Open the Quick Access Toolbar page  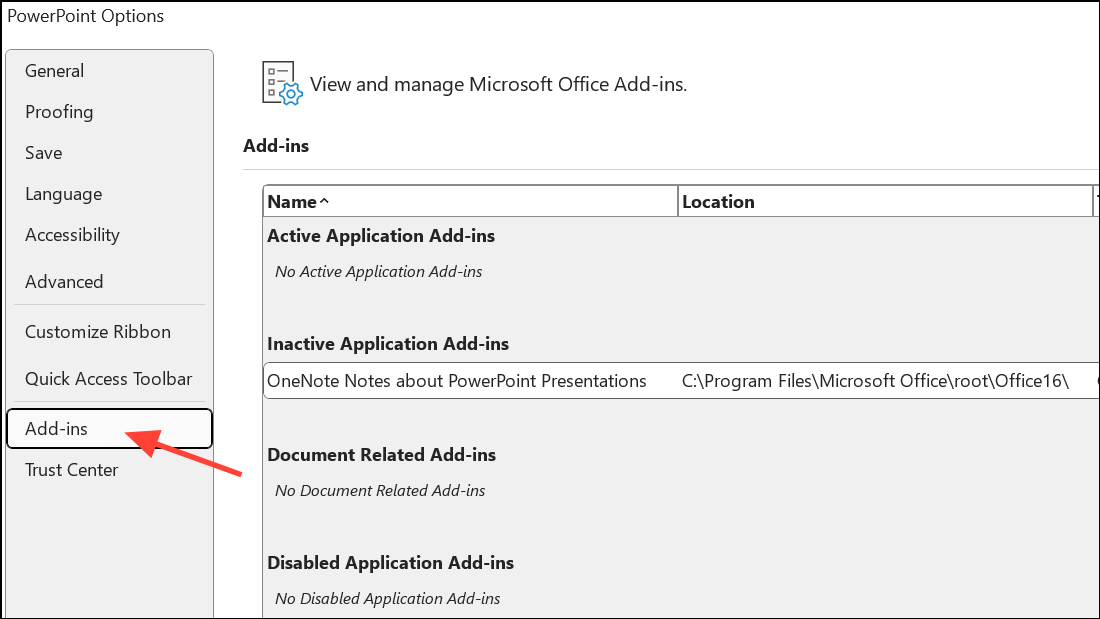(x=108, y=379)
